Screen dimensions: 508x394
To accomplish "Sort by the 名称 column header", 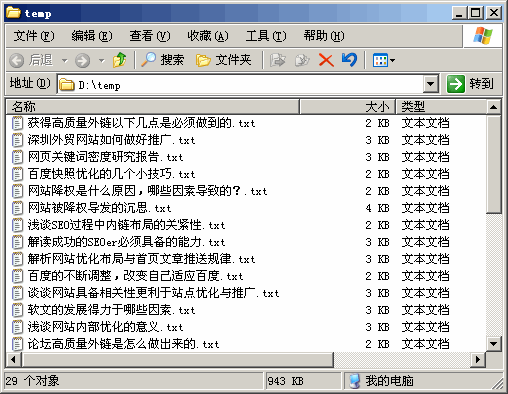I will coord(153,107).
